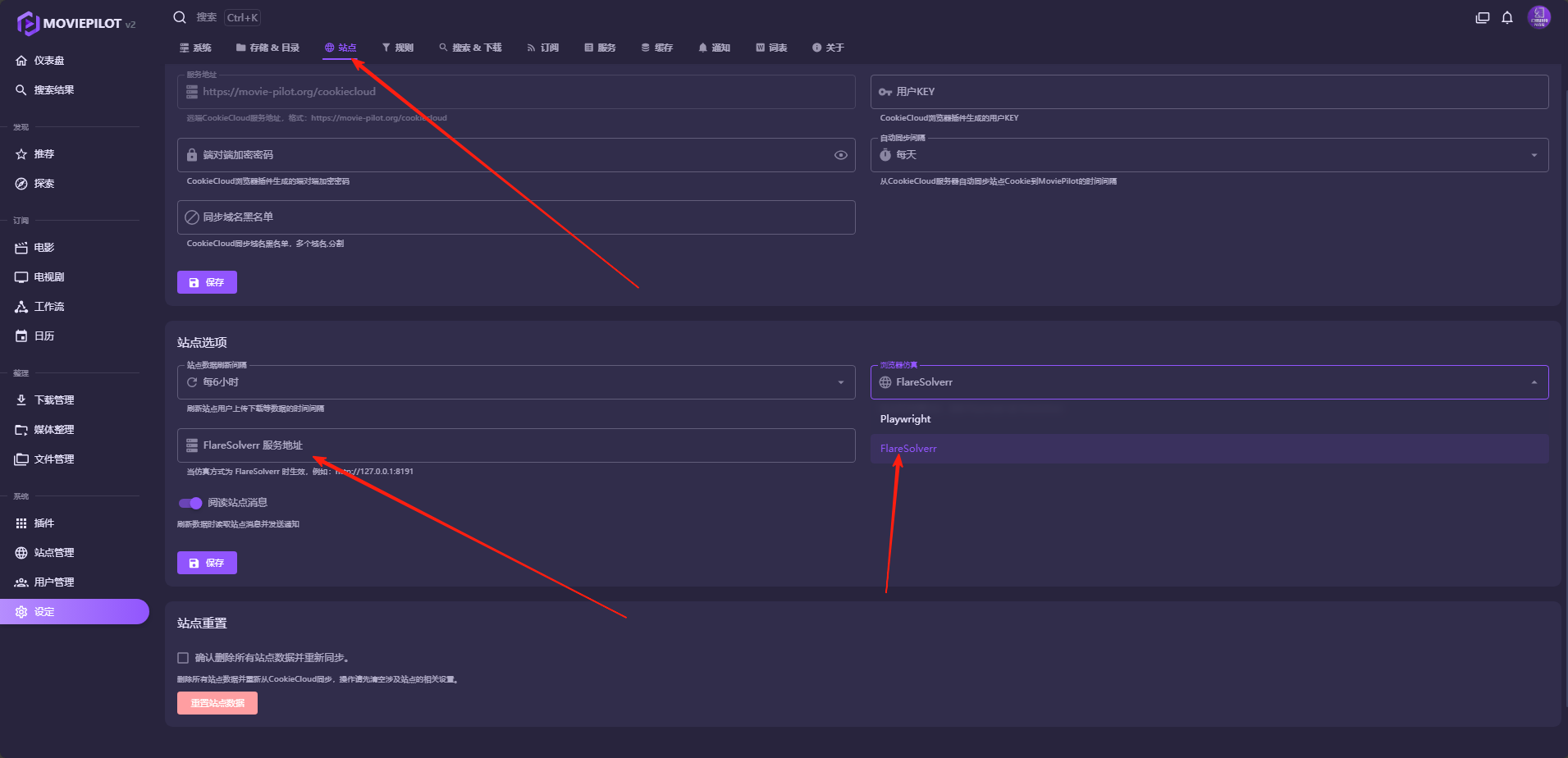Image resolution: width=1568 pixels, height=758 pixels.
Task: Click the FlareSolverr 服务地址 input field
Action: click(x=516, y=445)
